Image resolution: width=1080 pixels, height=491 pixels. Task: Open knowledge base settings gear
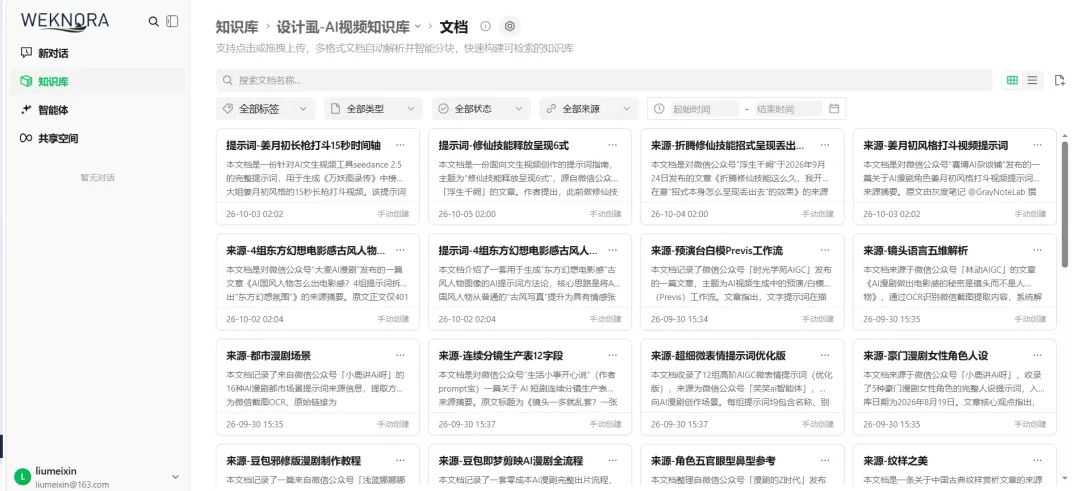510,26
